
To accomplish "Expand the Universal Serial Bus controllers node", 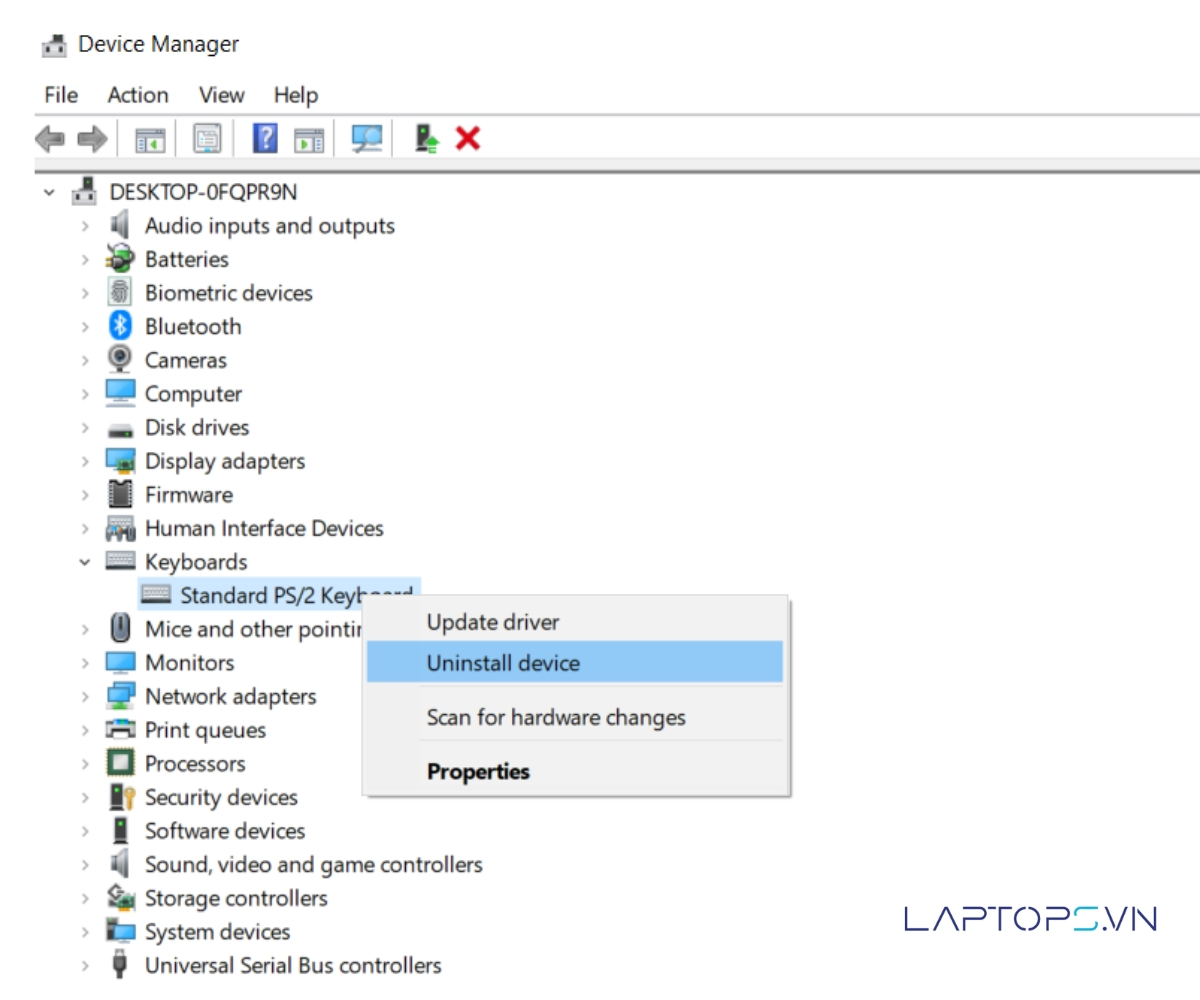I will tap(85, 966).
